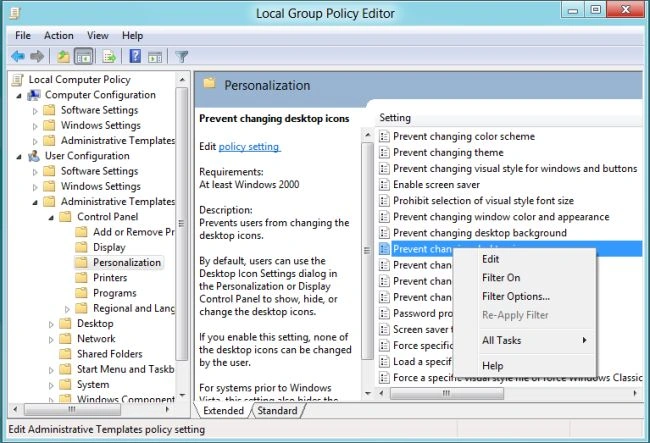Click the settings list horizontal scrollbar thumb
Image resolution: width=650 pixels, height=443 pixels.
point(447,393)
